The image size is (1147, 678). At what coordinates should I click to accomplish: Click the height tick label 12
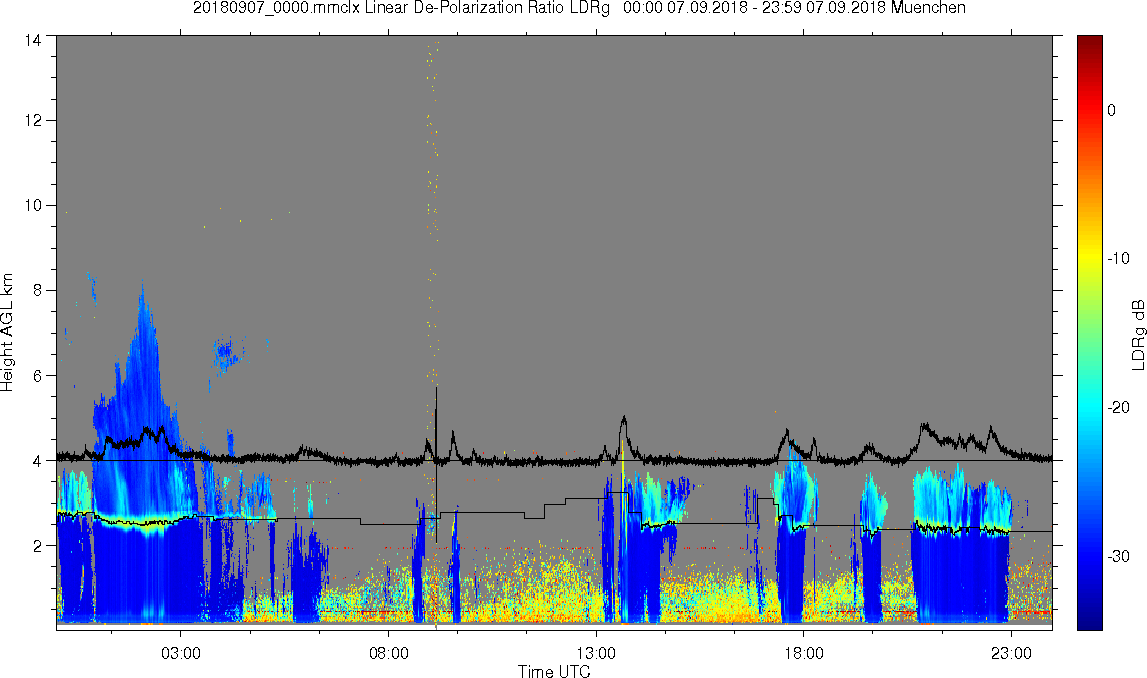[x=32, y=120]
